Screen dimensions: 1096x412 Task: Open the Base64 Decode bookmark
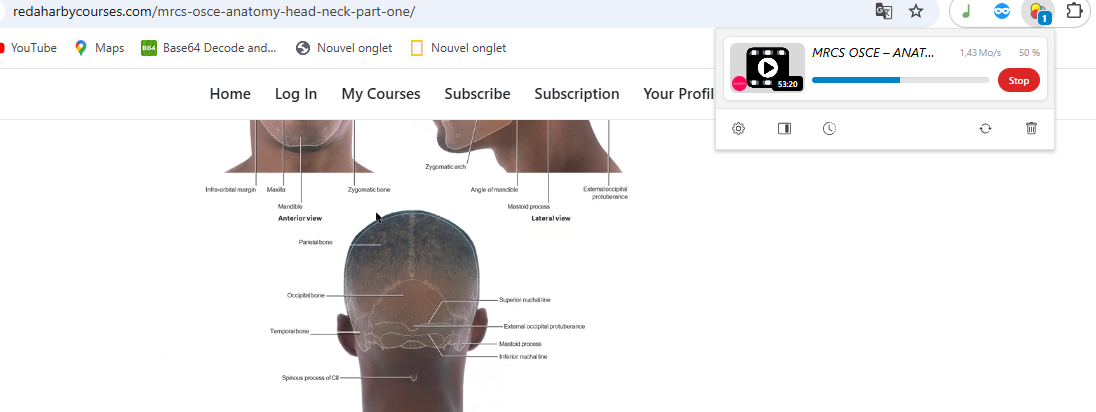point(209,48)
